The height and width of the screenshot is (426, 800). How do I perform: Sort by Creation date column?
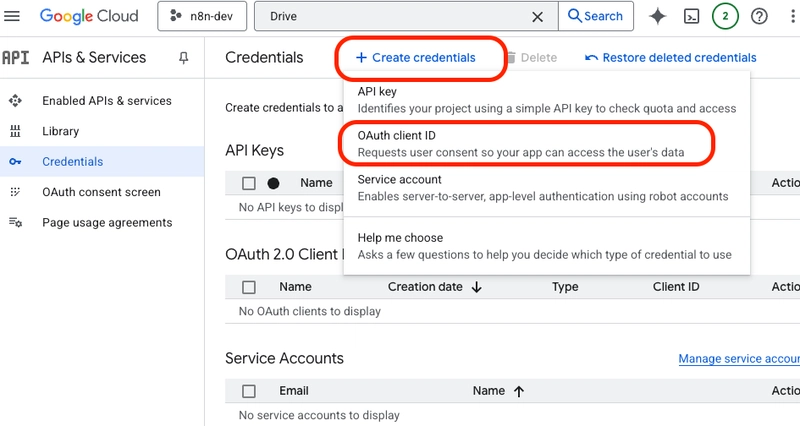pyautogui.click(x=425, y=287)
